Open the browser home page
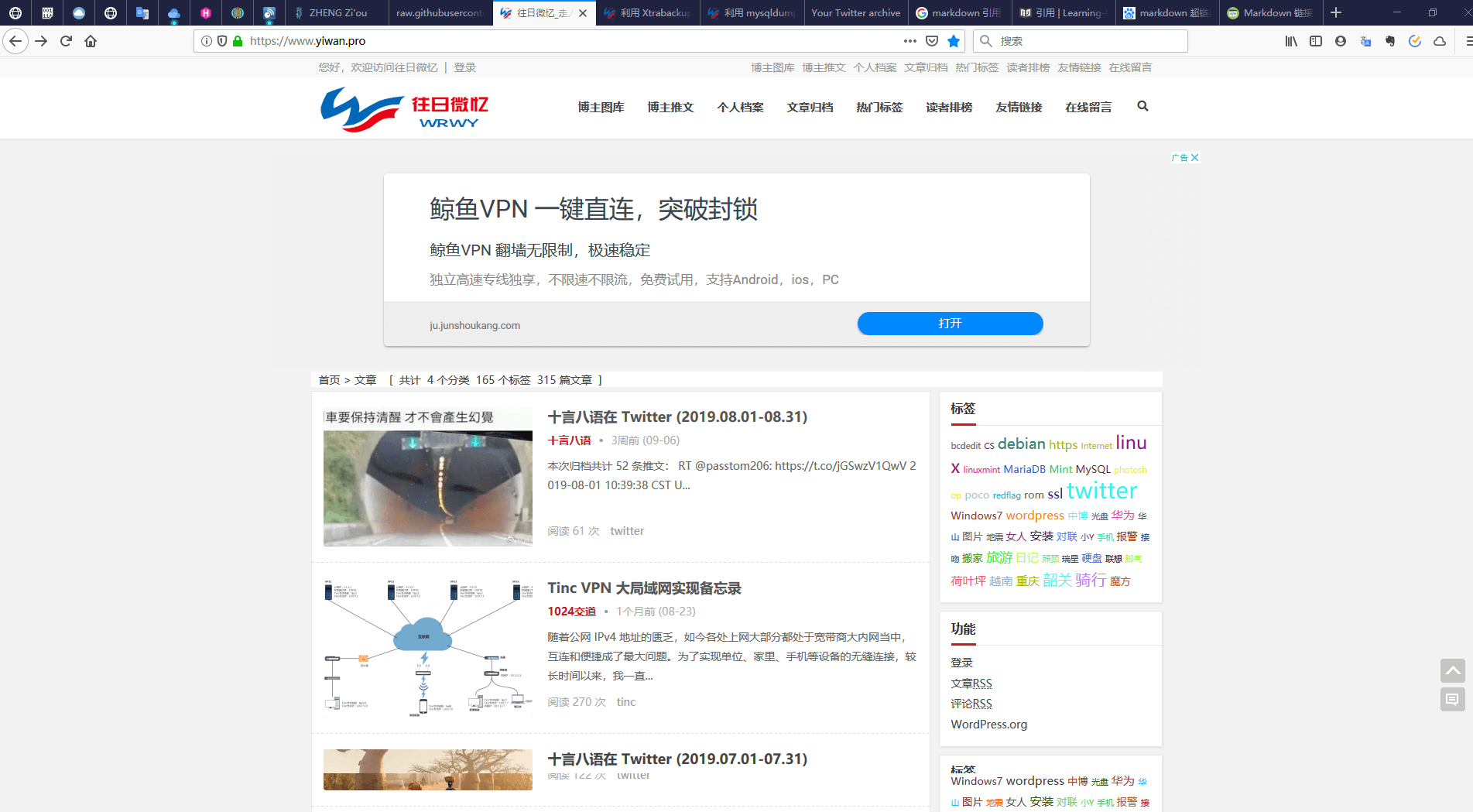 (x=91, y=41)
